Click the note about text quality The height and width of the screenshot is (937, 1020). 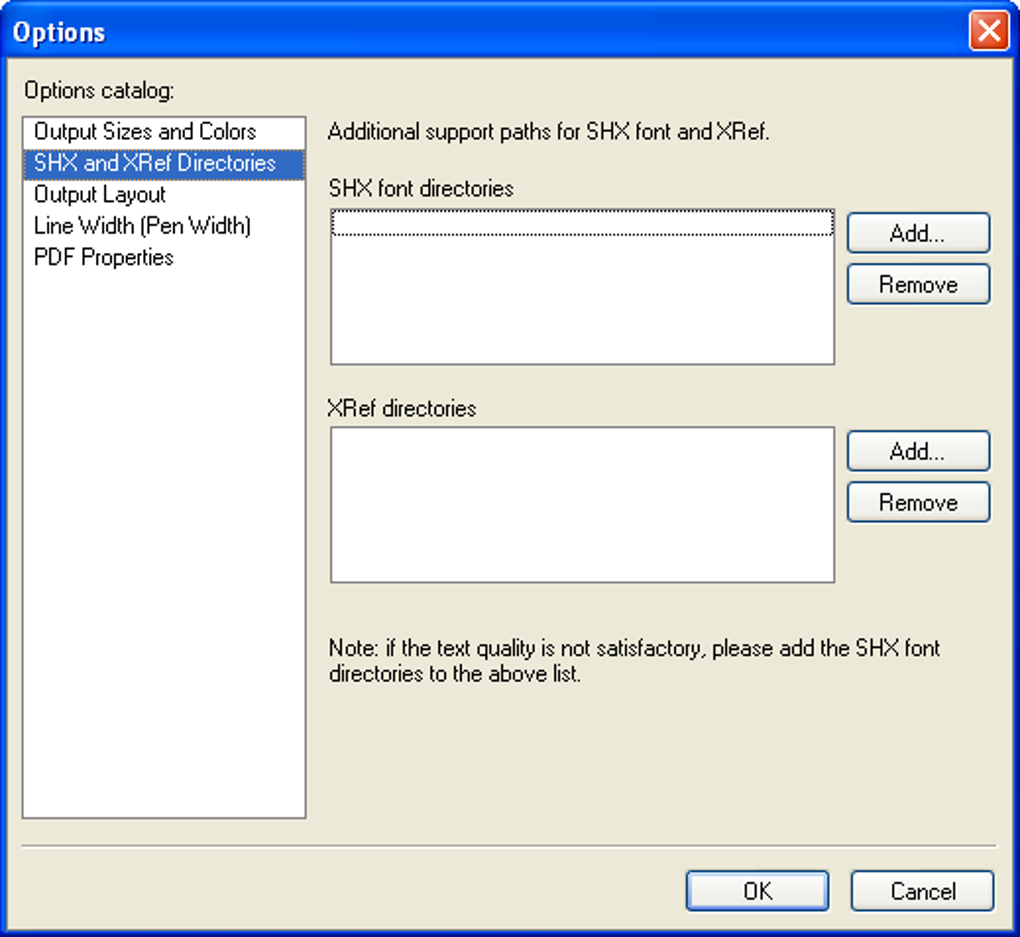pos(634,661)
